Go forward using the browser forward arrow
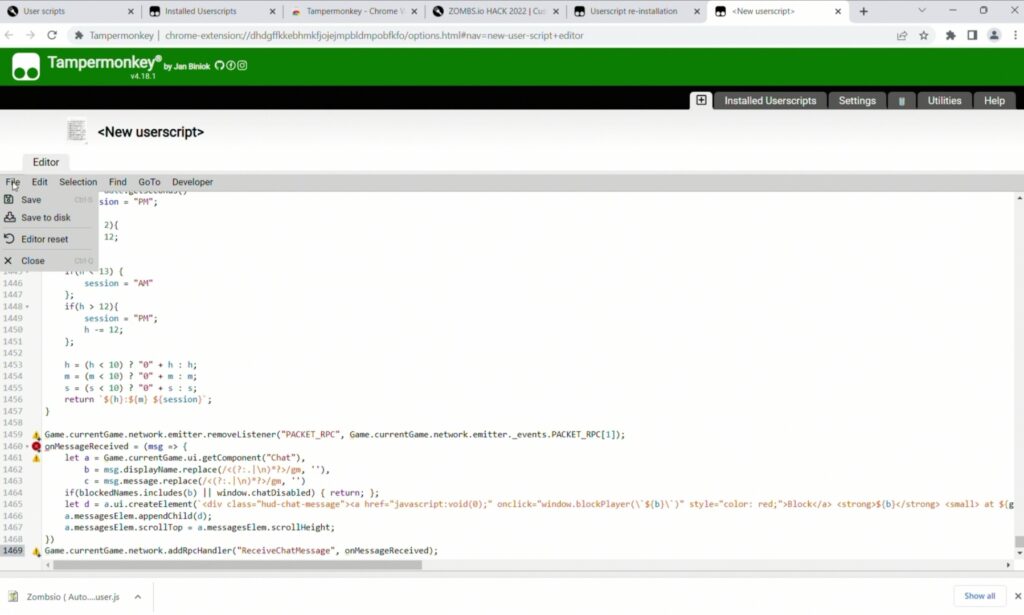The height and width of the screenshot is (615, 1024). click(x=30, y=35)
